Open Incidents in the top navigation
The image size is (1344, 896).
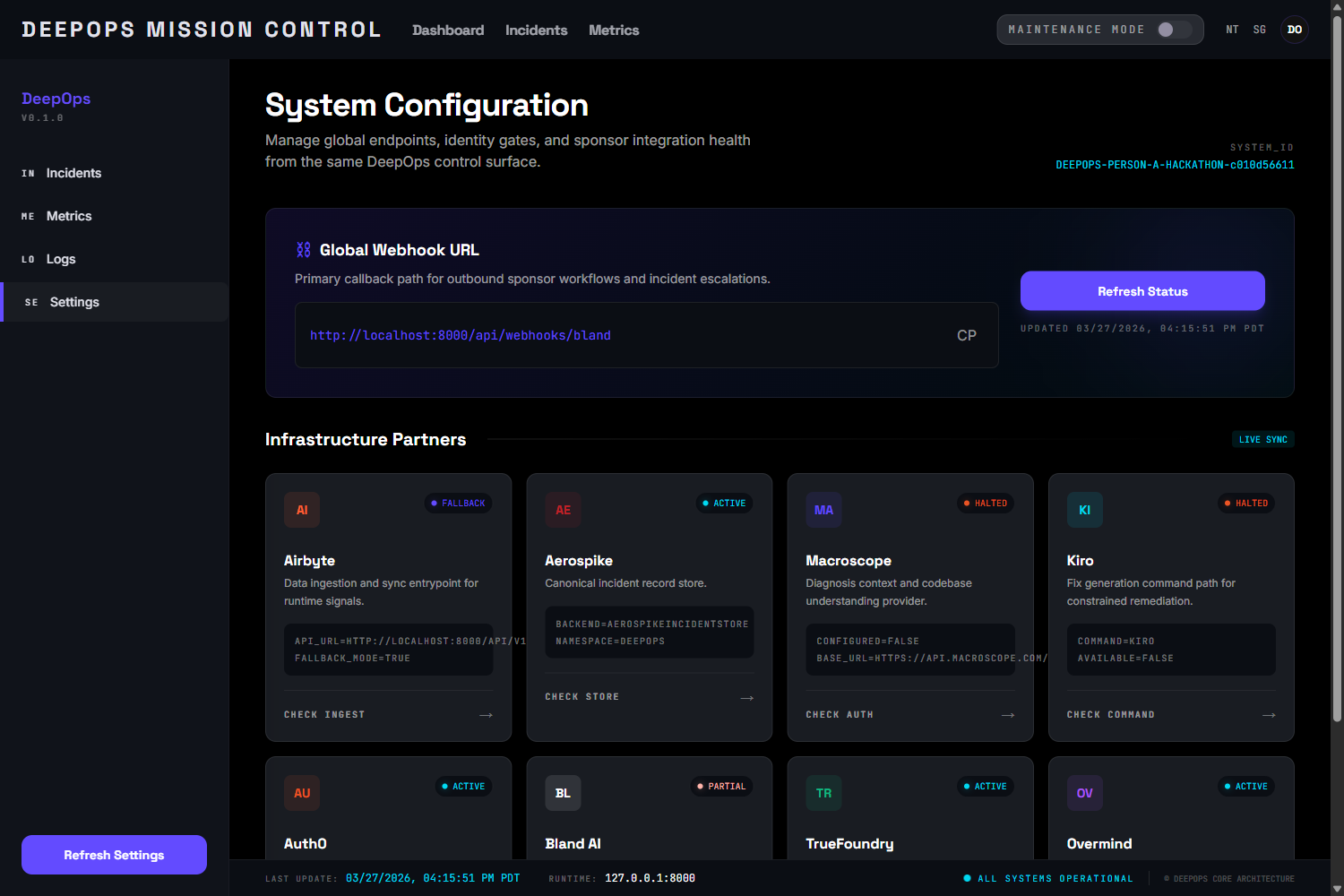tap(536, 30)
